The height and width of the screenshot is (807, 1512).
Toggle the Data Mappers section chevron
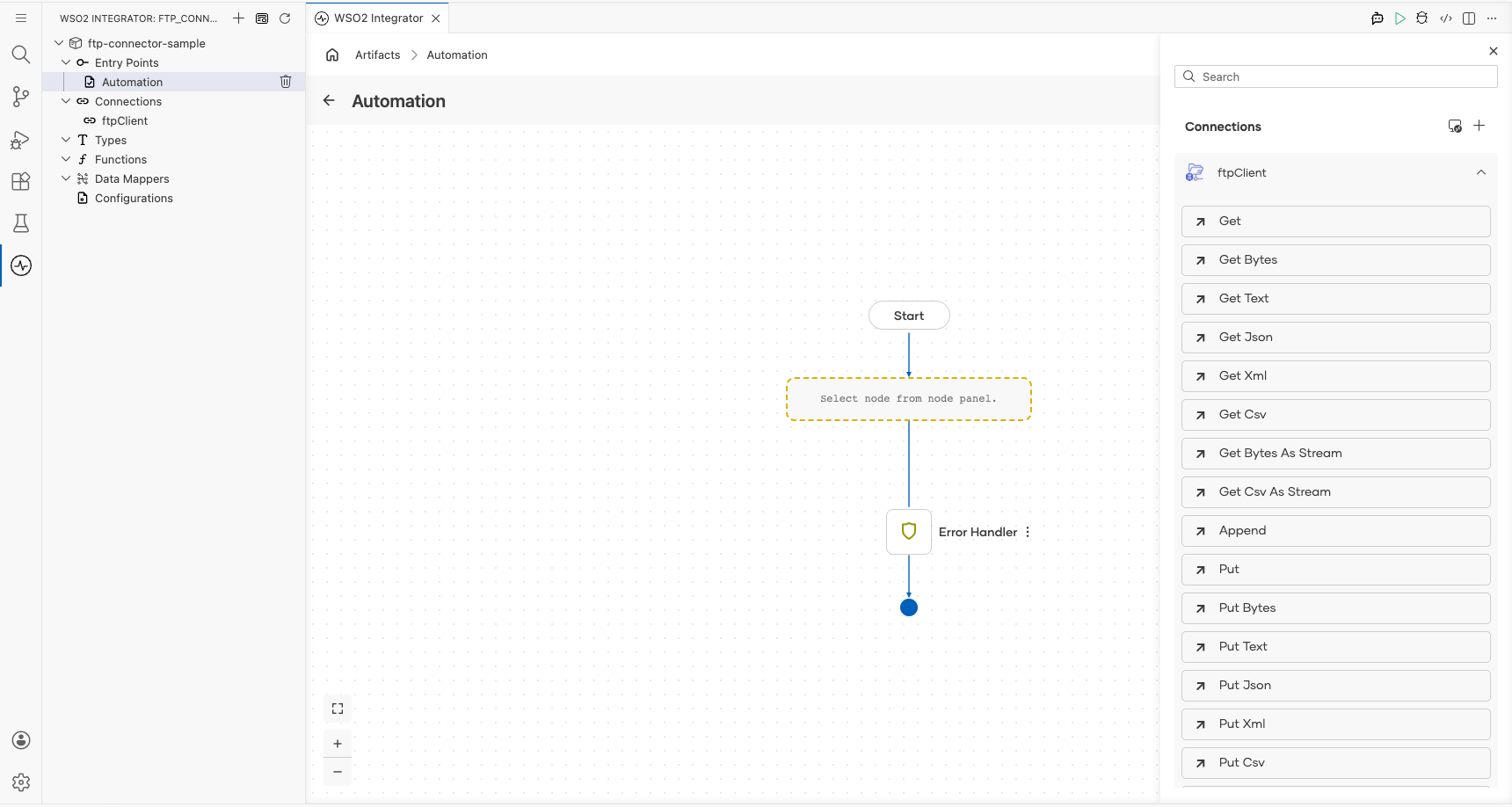[66, 178]
